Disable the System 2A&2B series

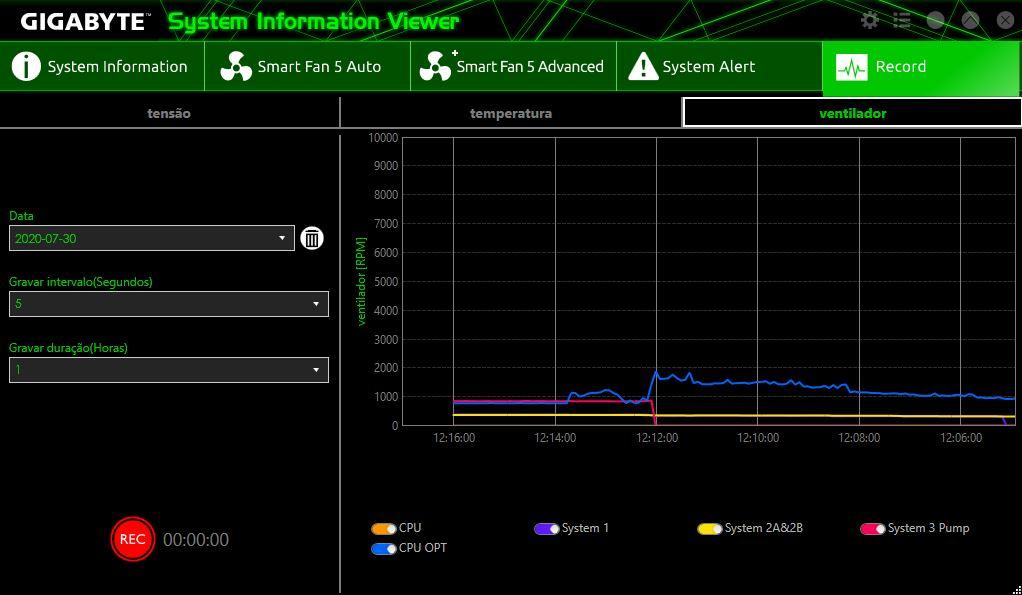[710, 529]
